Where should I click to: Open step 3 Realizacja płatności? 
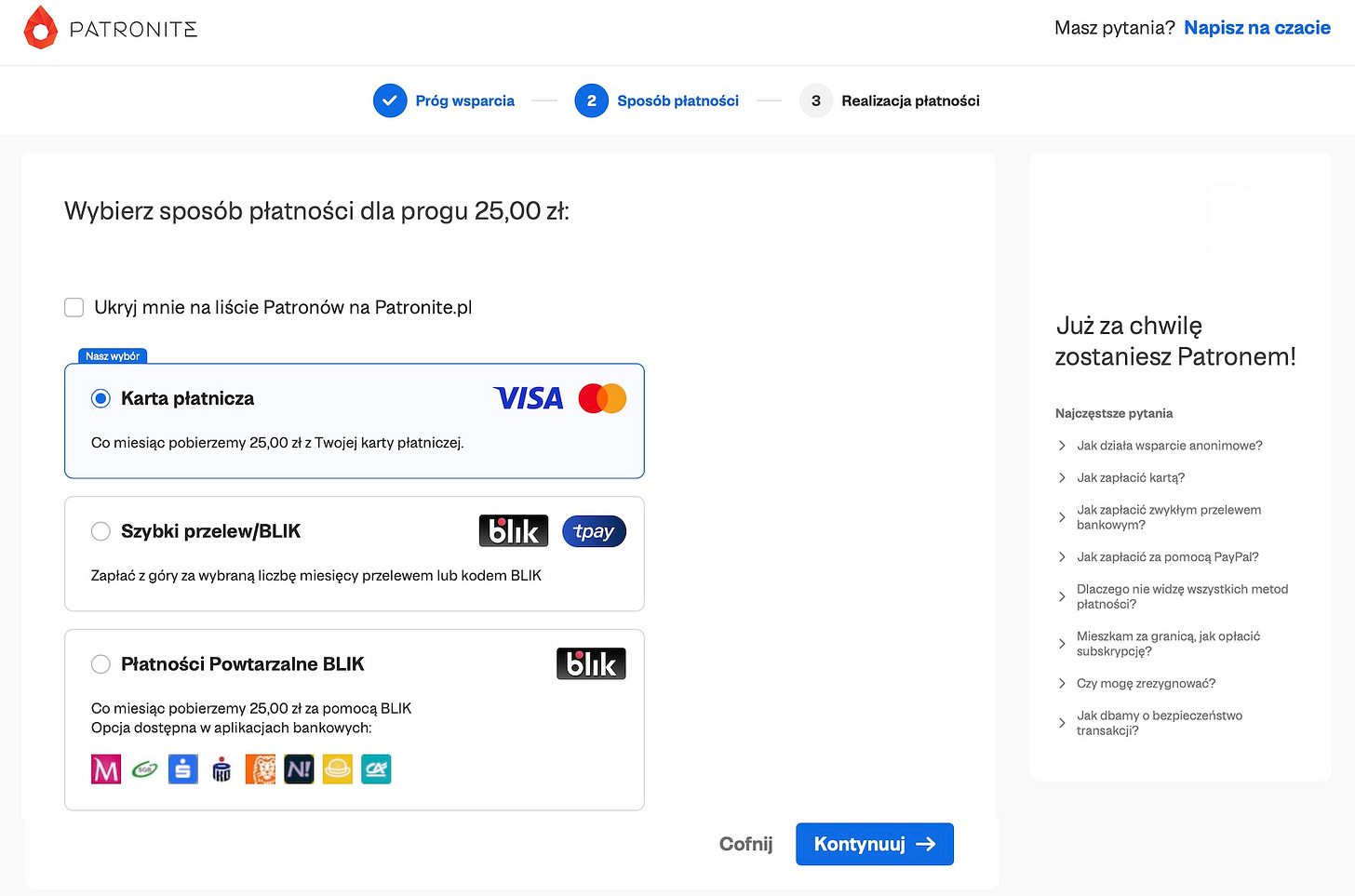890,100
